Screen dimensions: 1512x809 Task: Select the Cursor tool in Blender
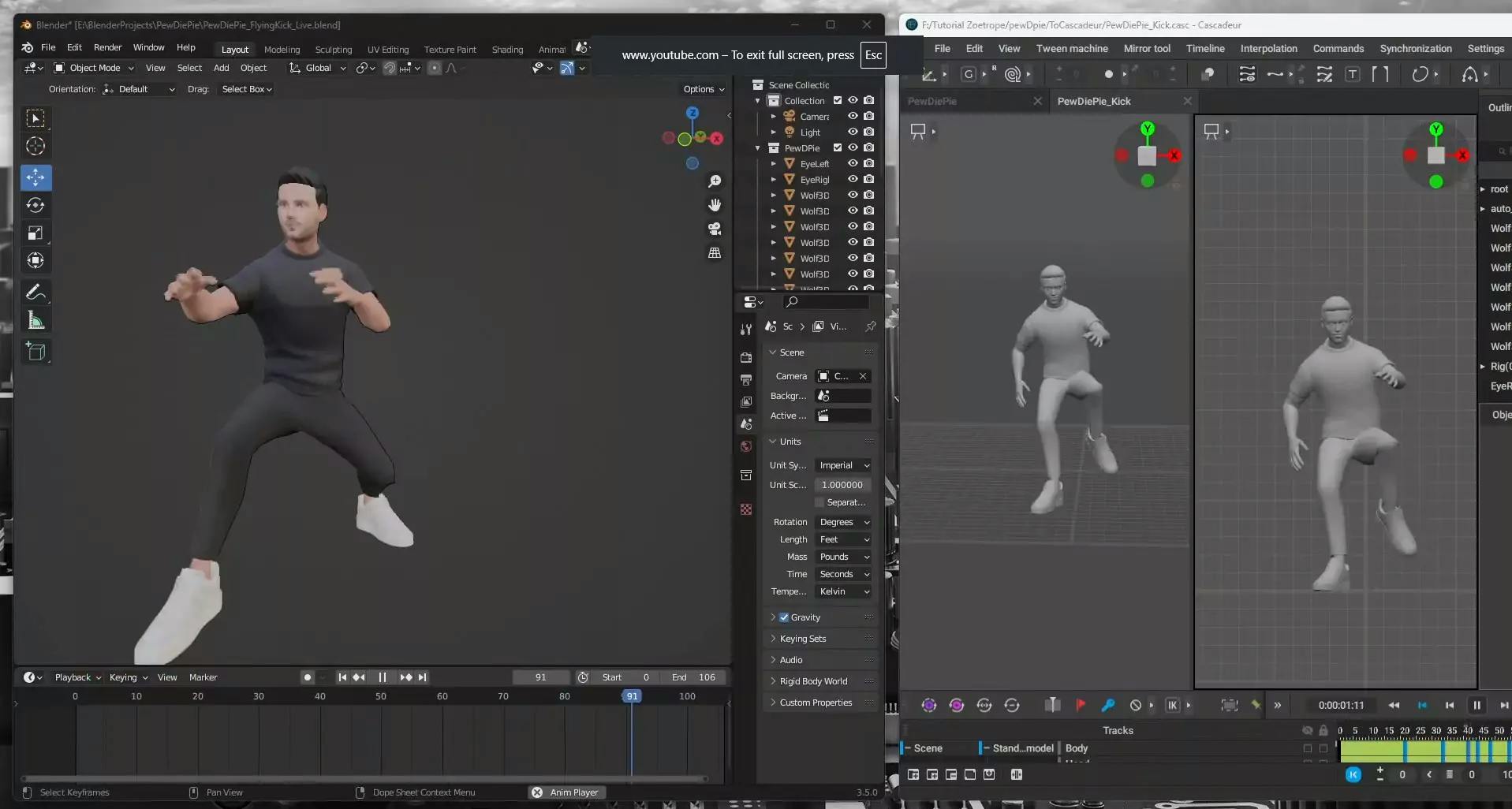35,146
